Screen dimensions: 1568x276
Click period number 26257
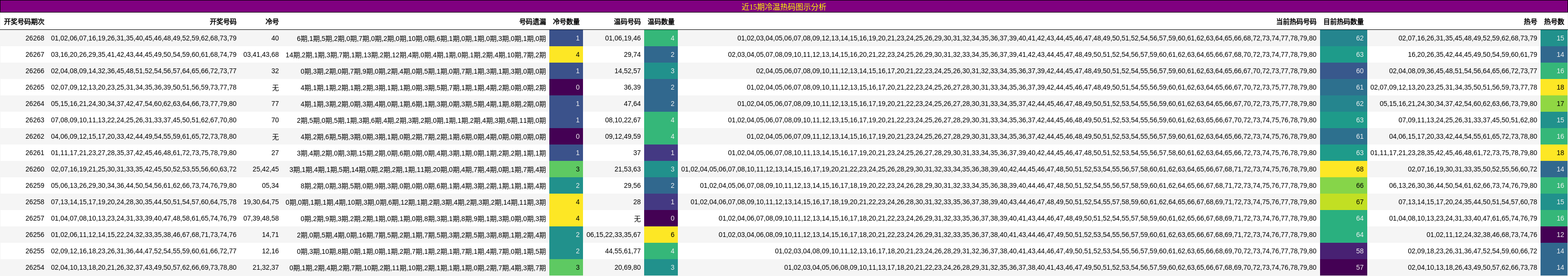point(35,218)
